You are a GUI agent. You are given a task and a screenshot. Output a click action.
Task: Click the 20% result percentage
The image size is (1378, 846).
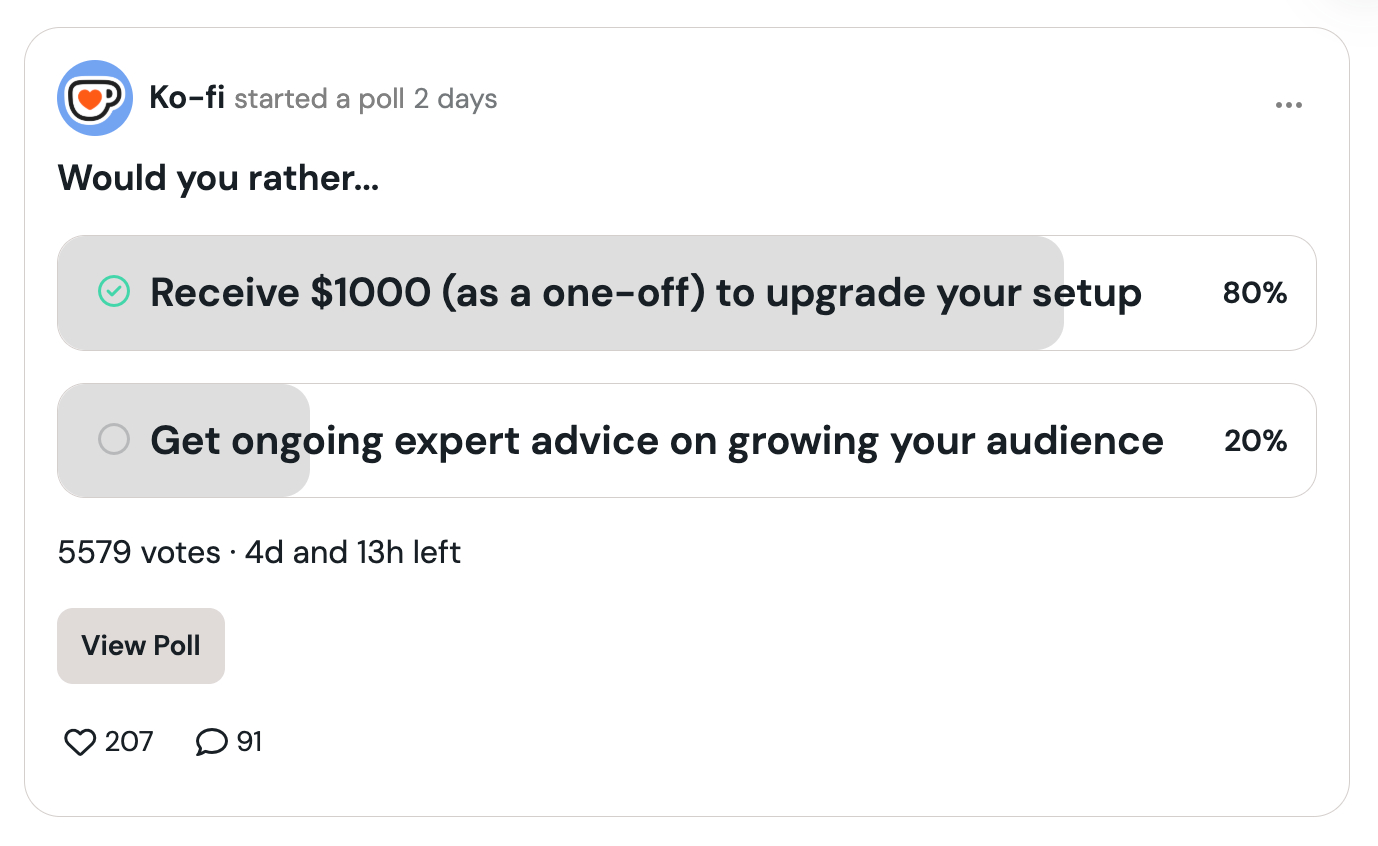[x=1255, y=440]
